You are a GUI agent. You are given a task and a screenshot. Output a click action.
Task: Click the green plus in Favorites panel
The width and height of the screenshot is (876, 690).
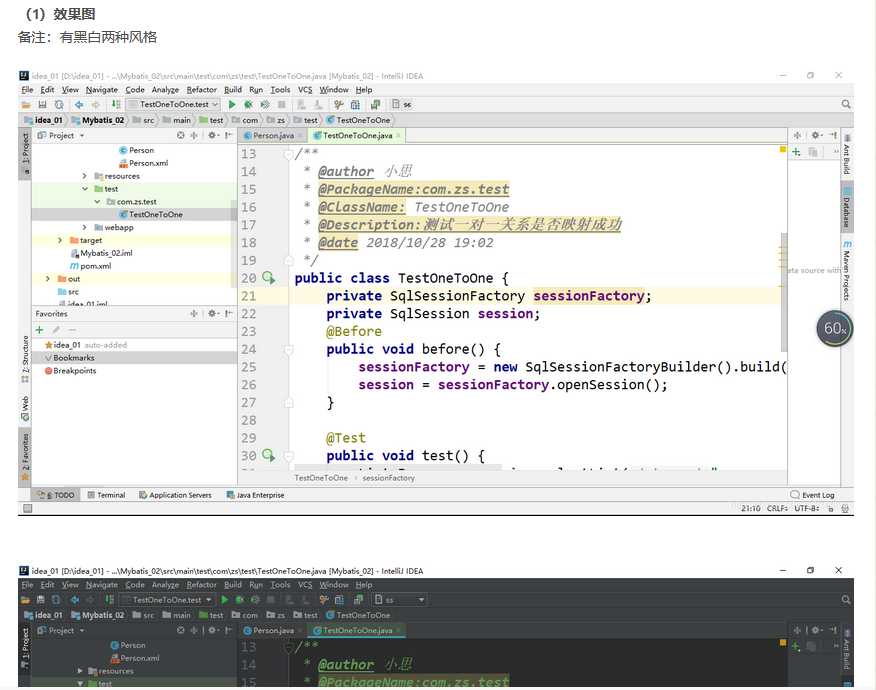click(40, 329)
